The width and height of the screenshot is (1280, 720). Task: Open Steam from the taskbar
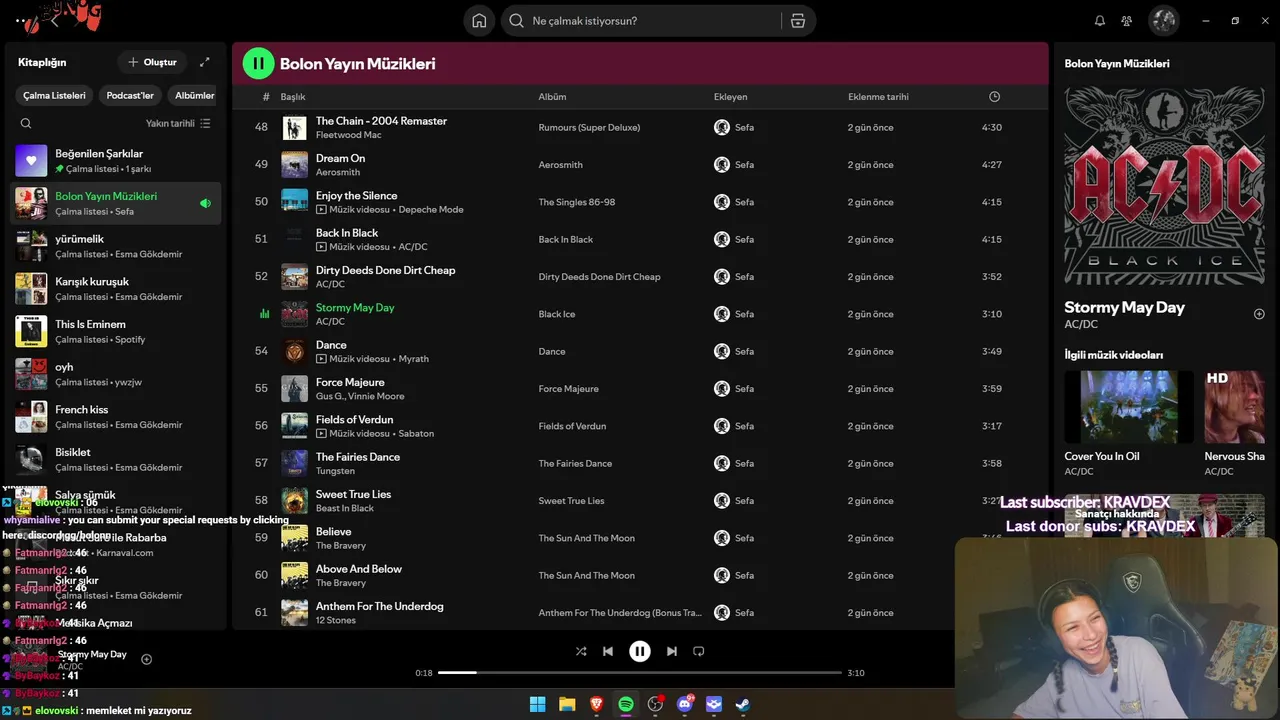743,704
